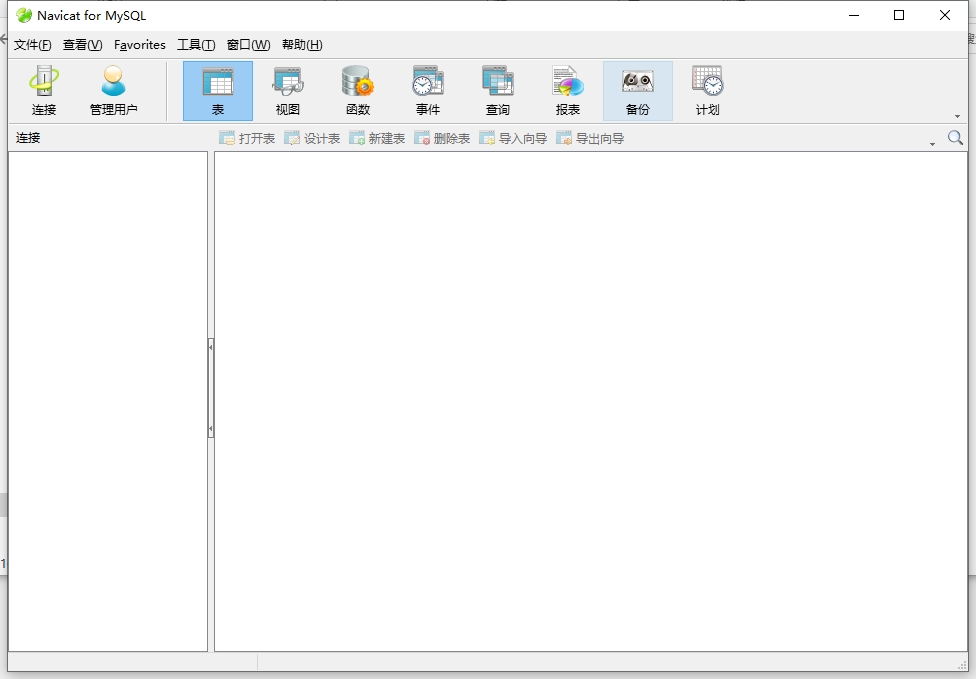Close the Navicat for MySQL window
This screenshot has height=679, width=976.
click(x=945, y=15)
